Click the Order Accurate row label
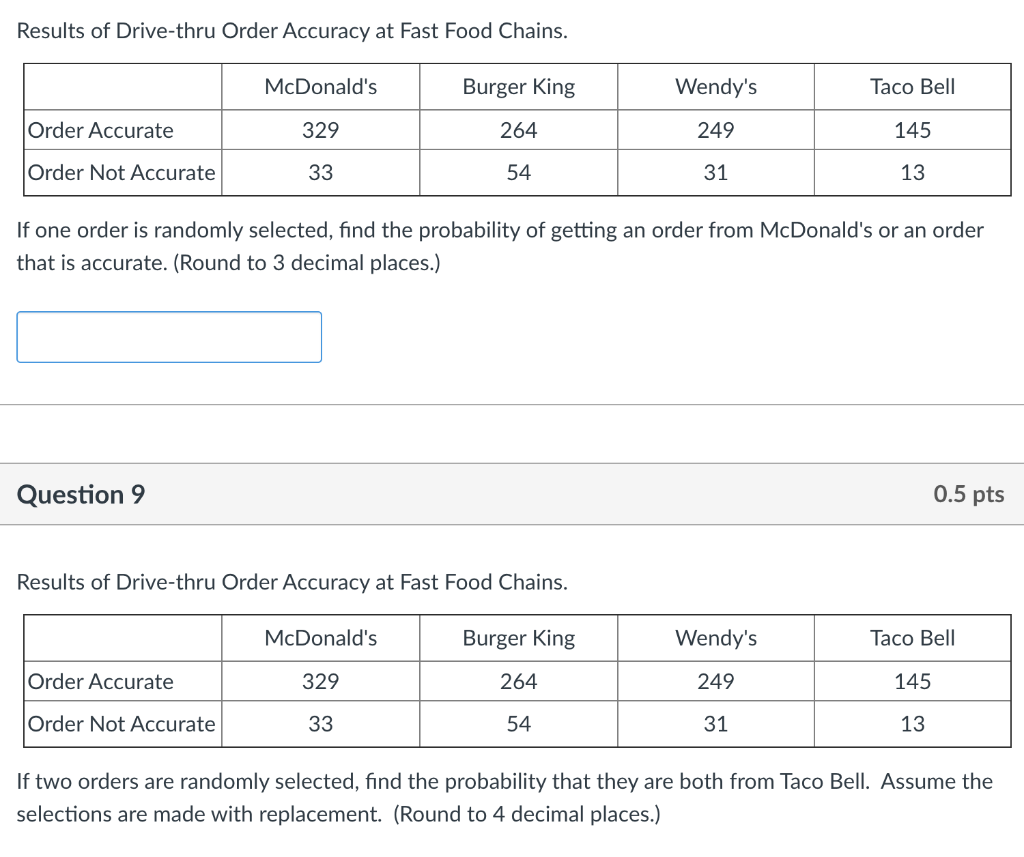 (x=100, y=130)
